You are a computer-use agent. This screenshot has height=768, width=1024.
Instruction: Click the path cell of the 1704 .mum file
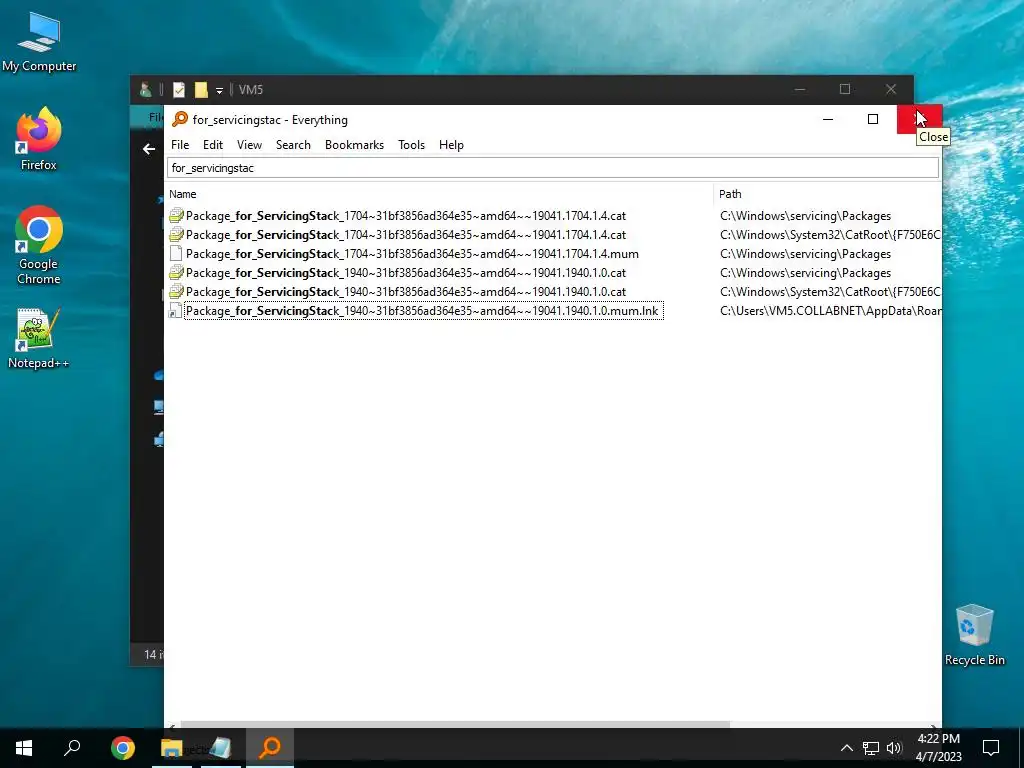point(805,253)
